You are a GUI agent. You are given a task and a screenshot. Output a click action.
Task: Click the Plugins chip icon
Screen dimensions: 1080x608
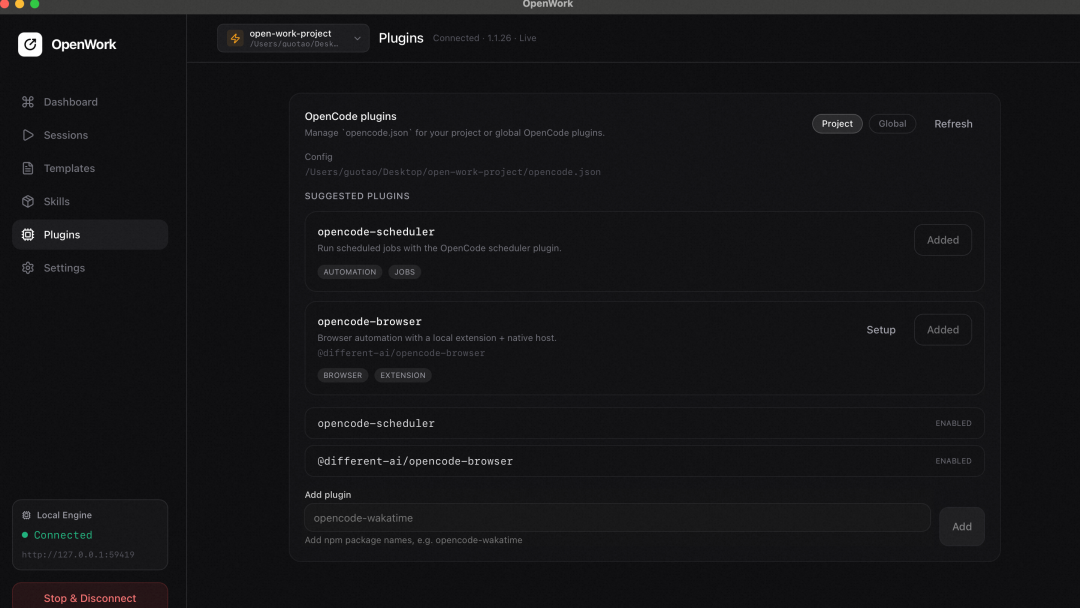28,235
